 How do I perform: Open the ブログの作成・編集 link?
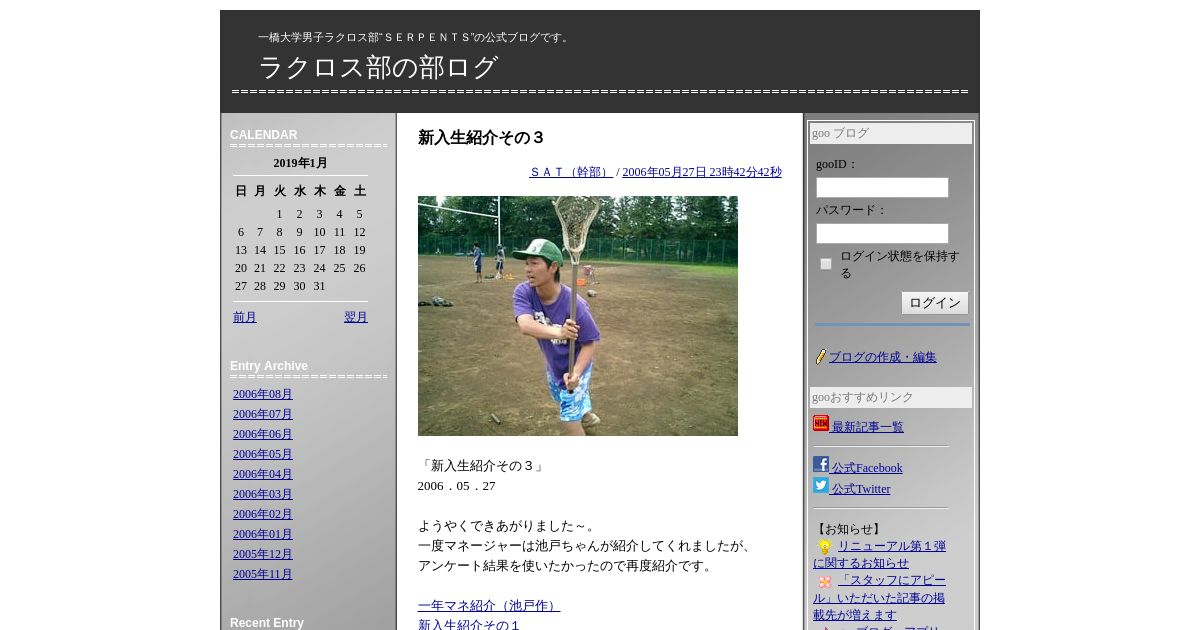[x=883, y=357]
